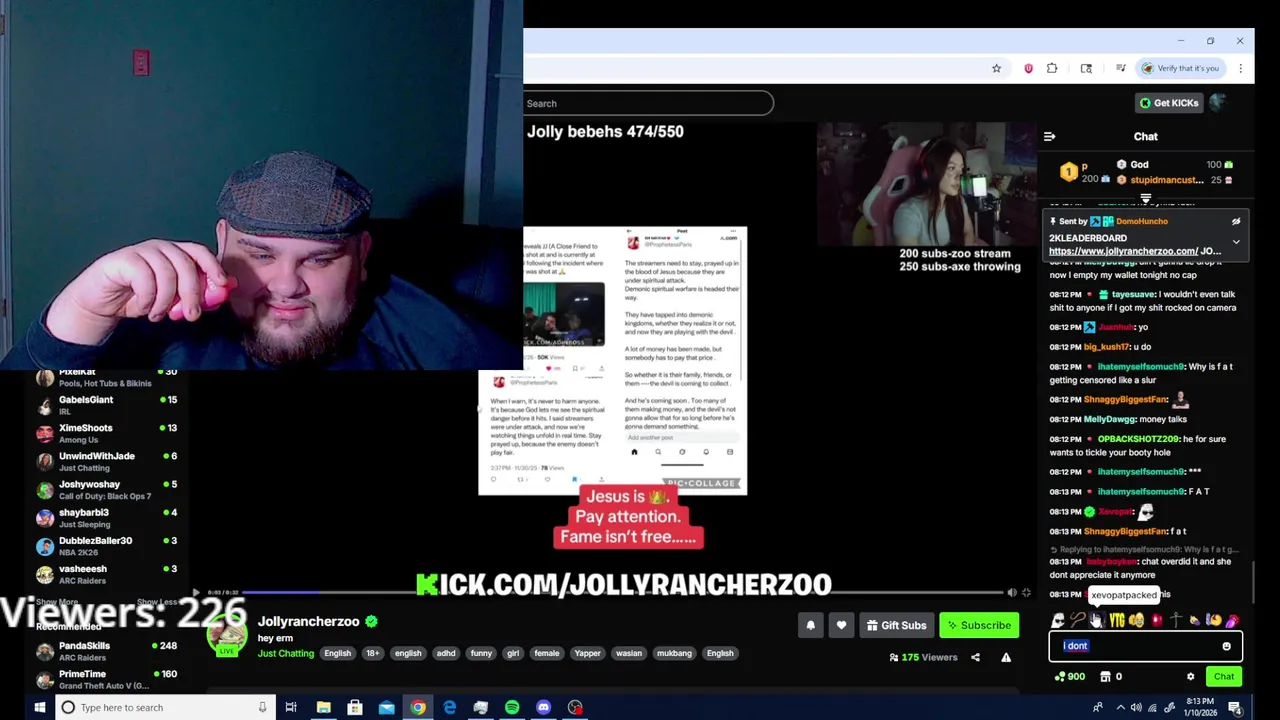Open Spotify from taskbar
Viewport: 1280px width, 720px height.
pyautogui.click(x=512, y=708)
